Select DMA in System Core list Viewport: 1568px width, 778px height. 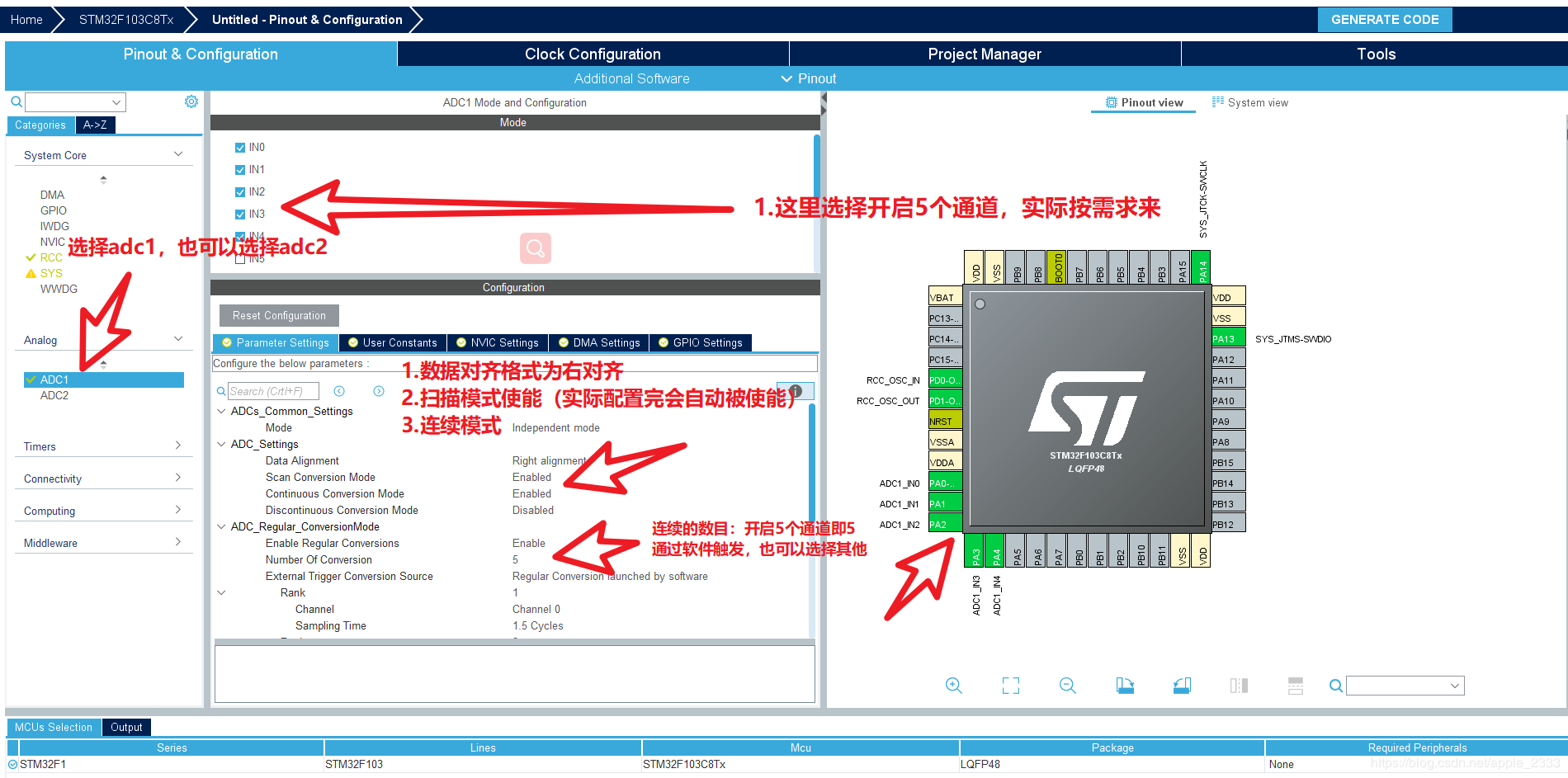pos(52,195)
